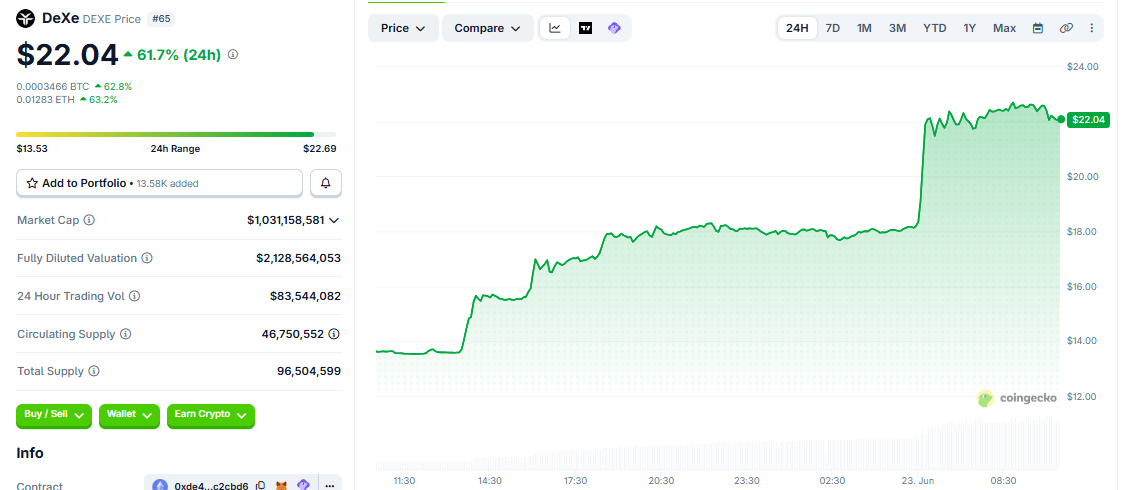Click the $24.00 price axis label
The image size is (1123, 490).
coord(1082,67)
